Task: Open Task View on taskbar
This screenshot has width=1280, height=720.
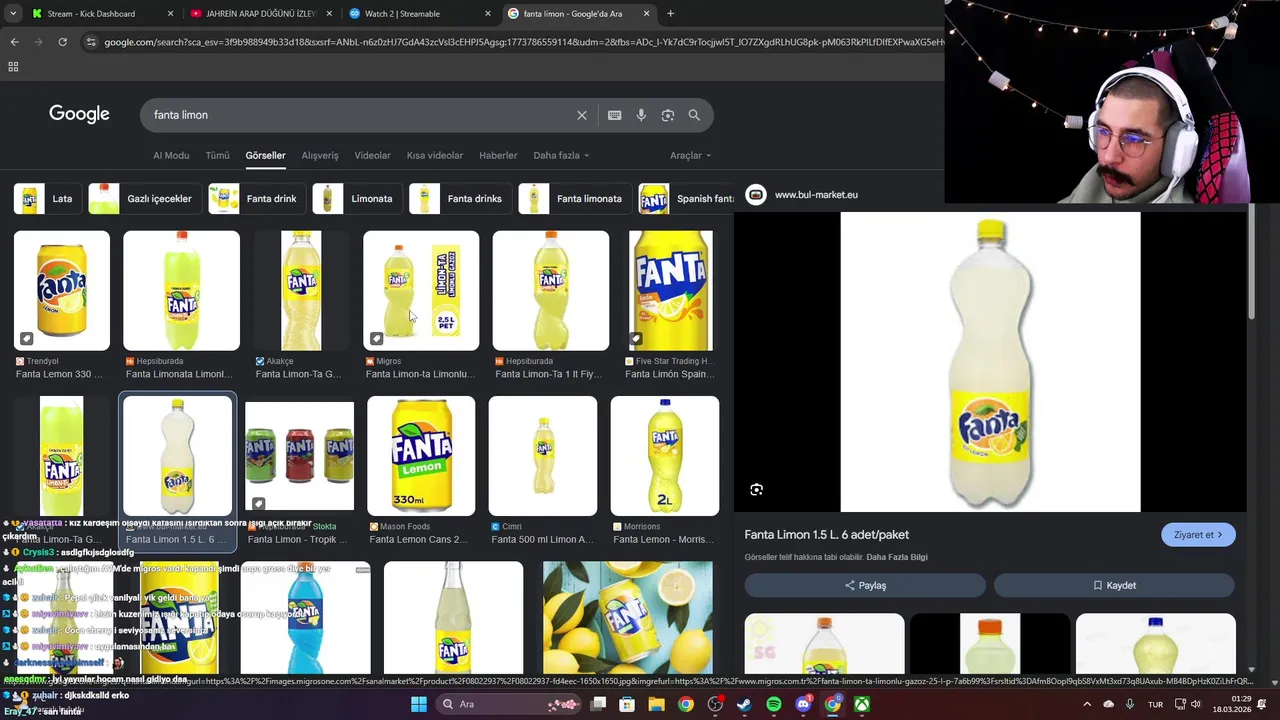Action: click(598, 704)
